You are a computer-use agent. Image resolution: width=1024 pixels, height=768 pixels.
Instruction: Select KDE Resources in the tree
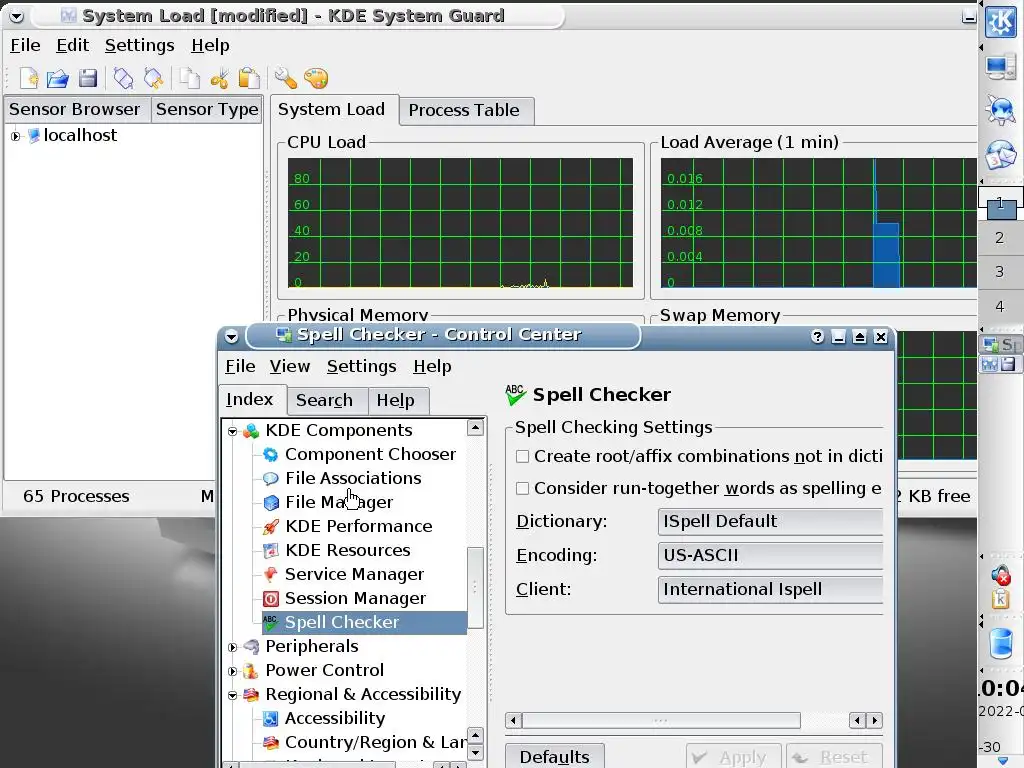click(x=347, y=550)
